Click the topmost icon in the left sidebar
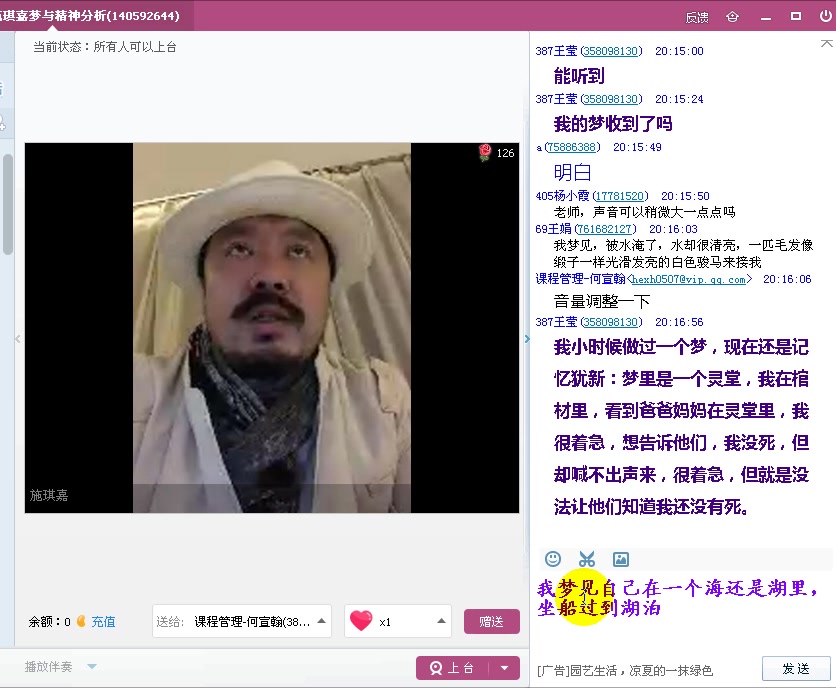 [x=4, y=85]
